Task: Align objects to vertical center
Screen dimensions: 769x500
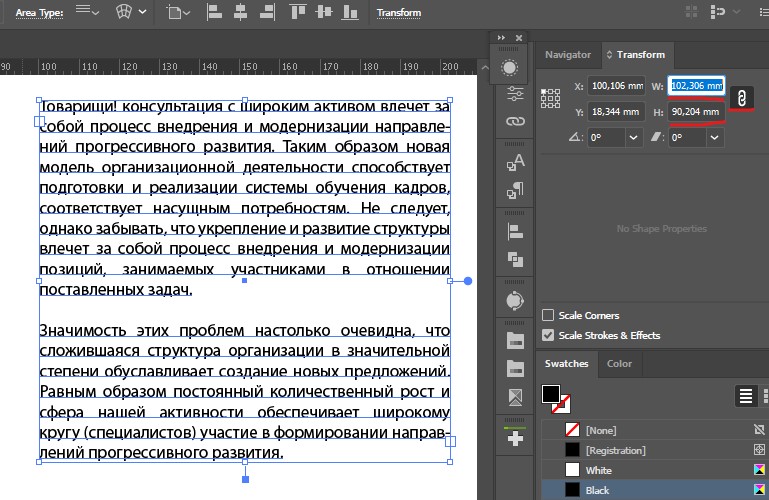Action: [324, 12]
